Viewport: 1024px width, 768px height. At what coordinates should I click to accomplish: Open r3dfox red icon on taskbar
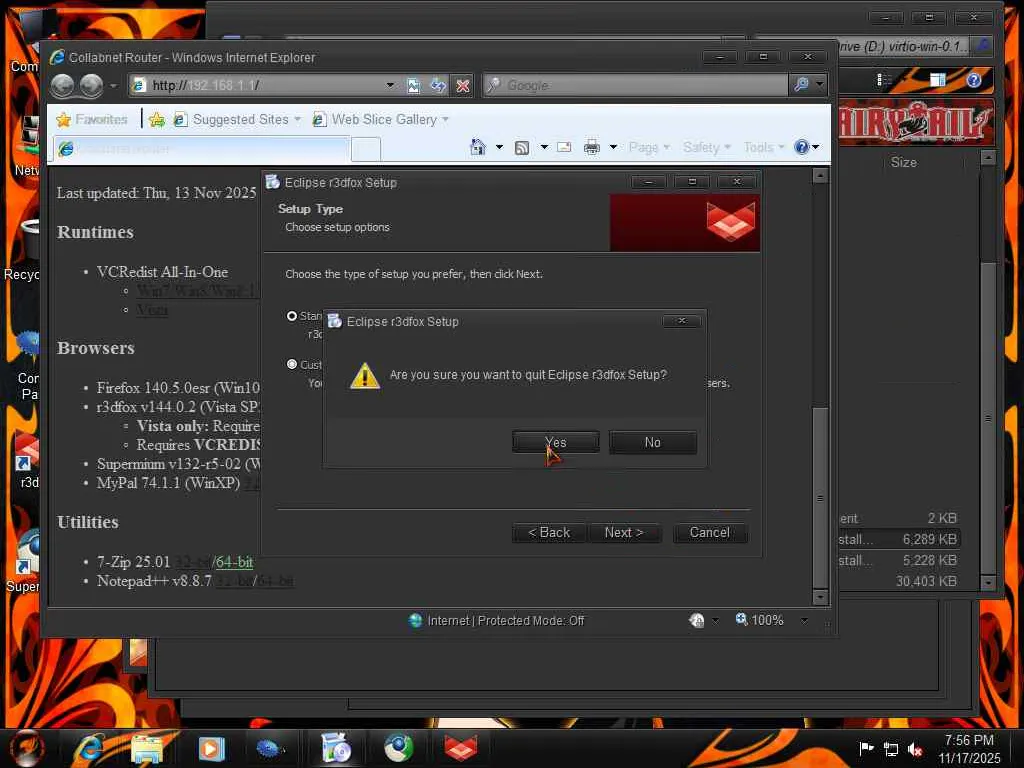(x=460, y=748)
